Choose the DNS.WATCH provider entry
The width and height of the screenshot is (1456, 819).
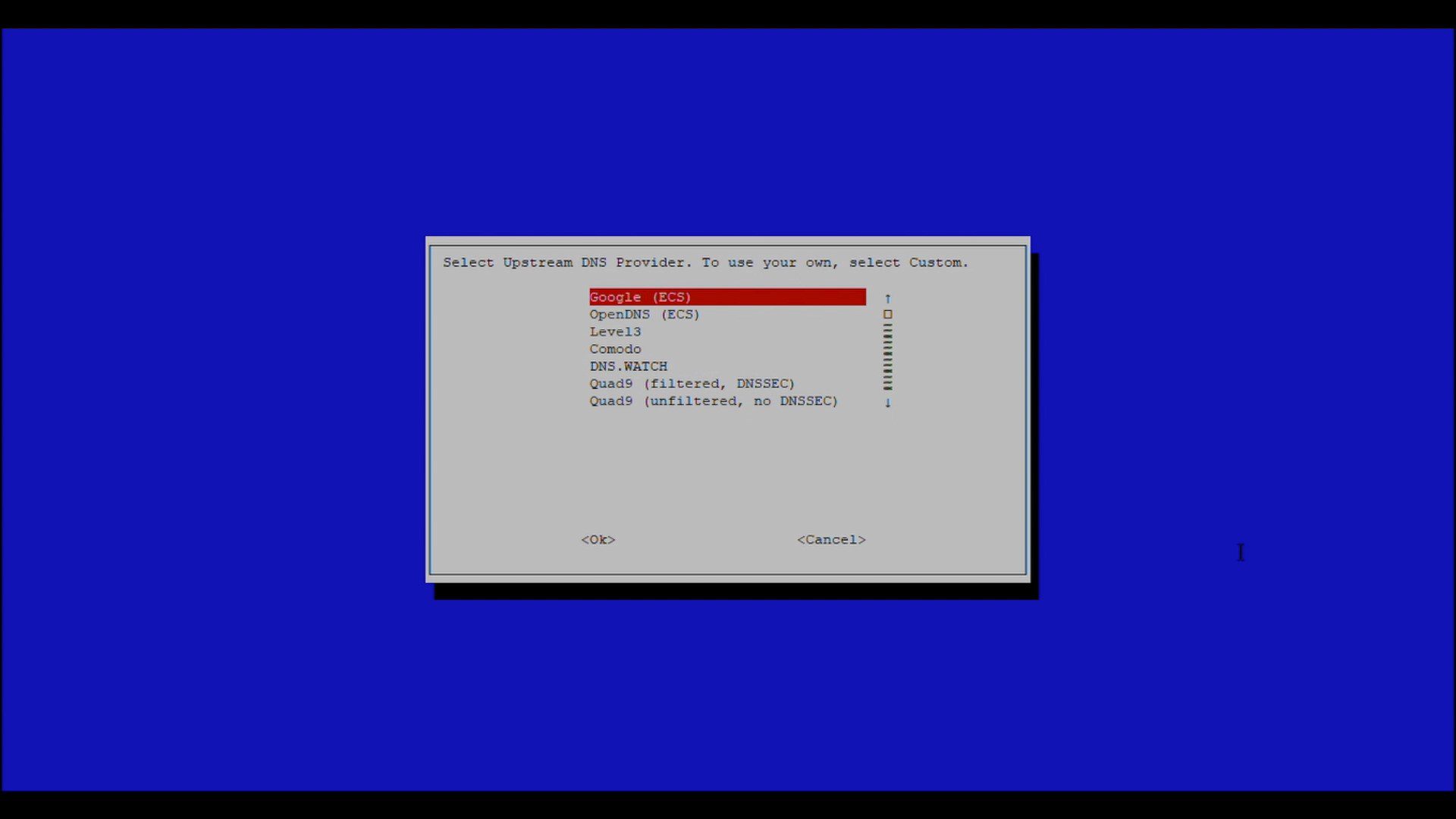pyautogui.click(x=628, y=367)
